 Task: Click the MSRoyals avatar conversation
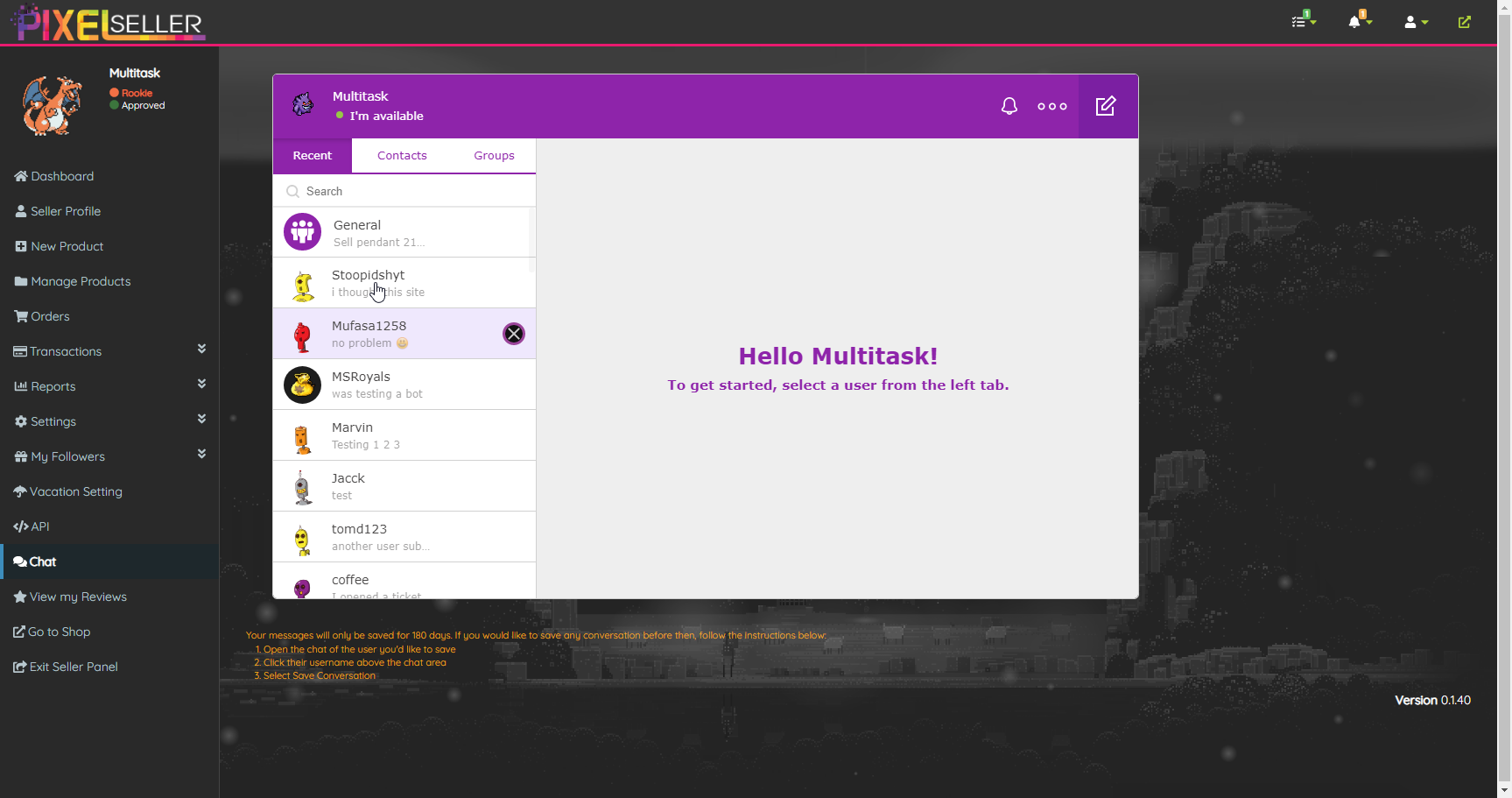[x=303, y=385]
